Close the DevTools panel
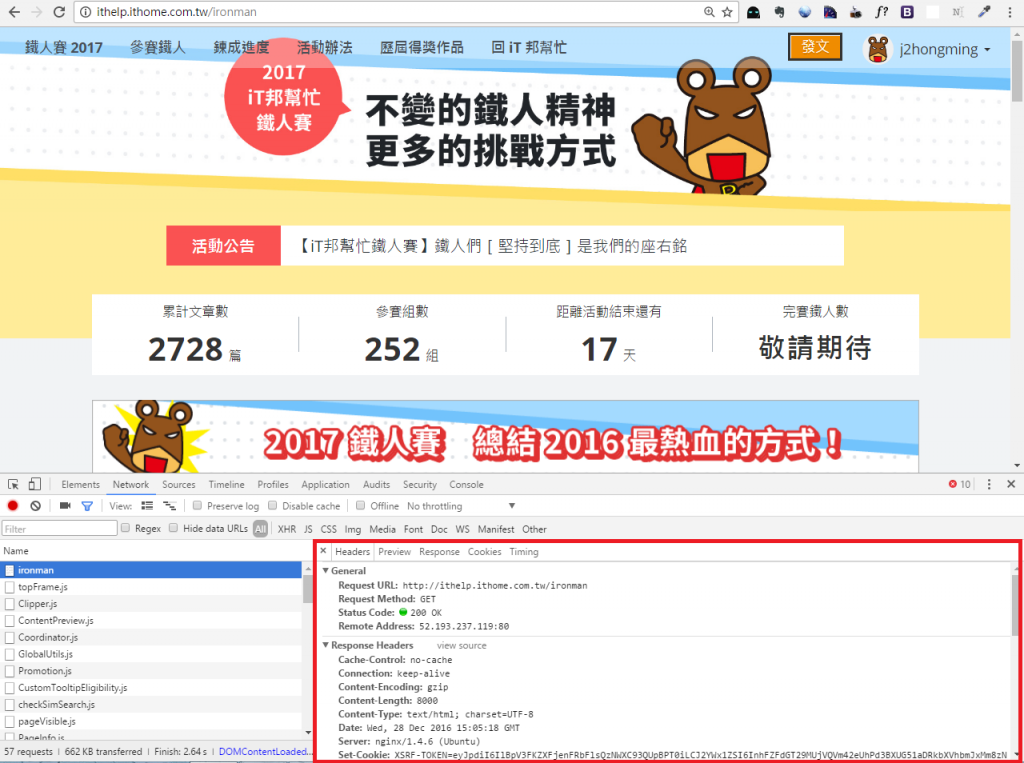The width and height of the screenshot is (1024, 763). 1011,484
